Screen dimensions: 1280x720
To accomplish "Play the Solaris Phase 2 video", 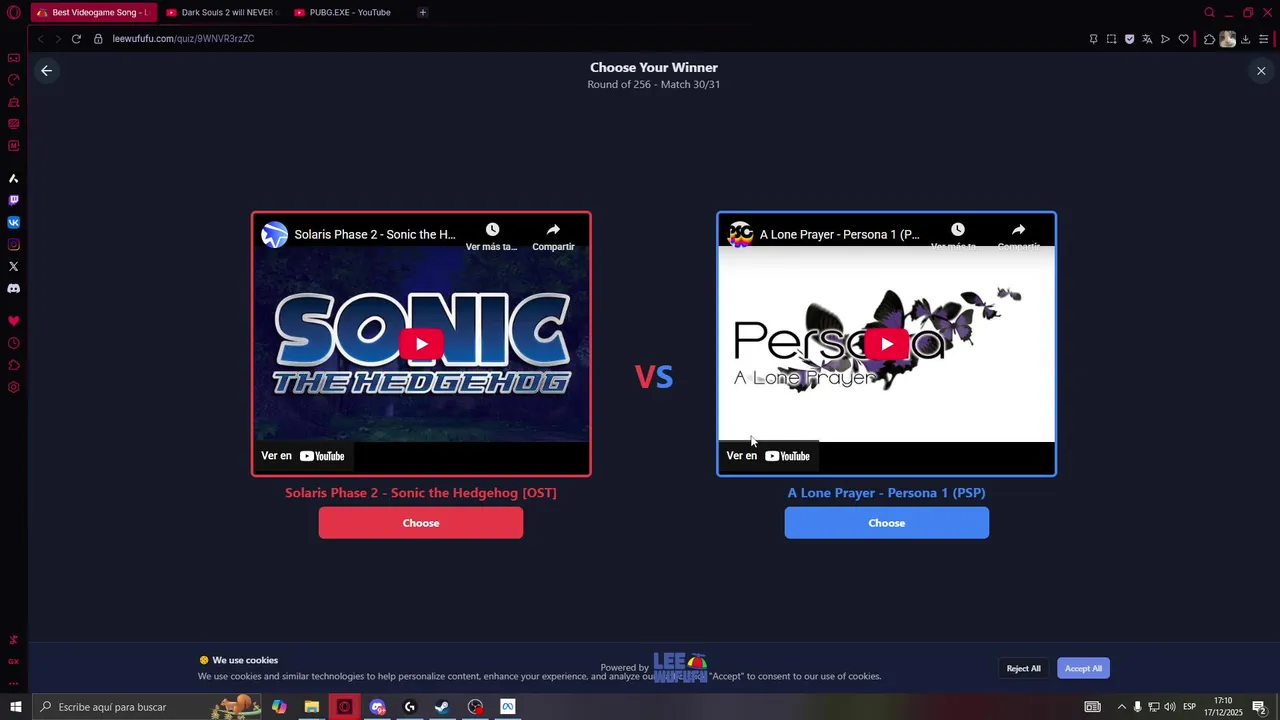I will 421,344.
